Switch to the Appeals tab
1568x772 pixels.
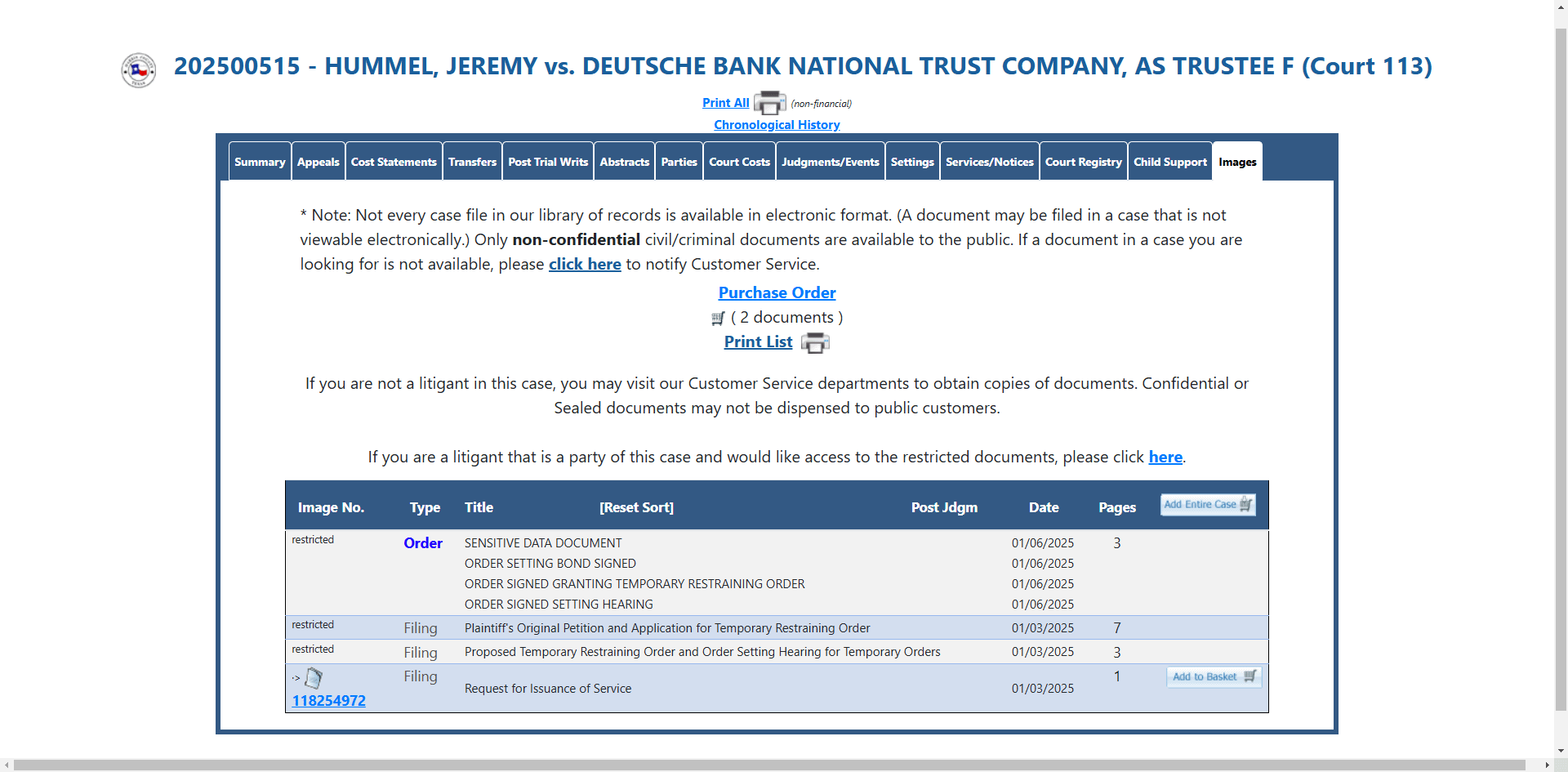tap(318, 162)
